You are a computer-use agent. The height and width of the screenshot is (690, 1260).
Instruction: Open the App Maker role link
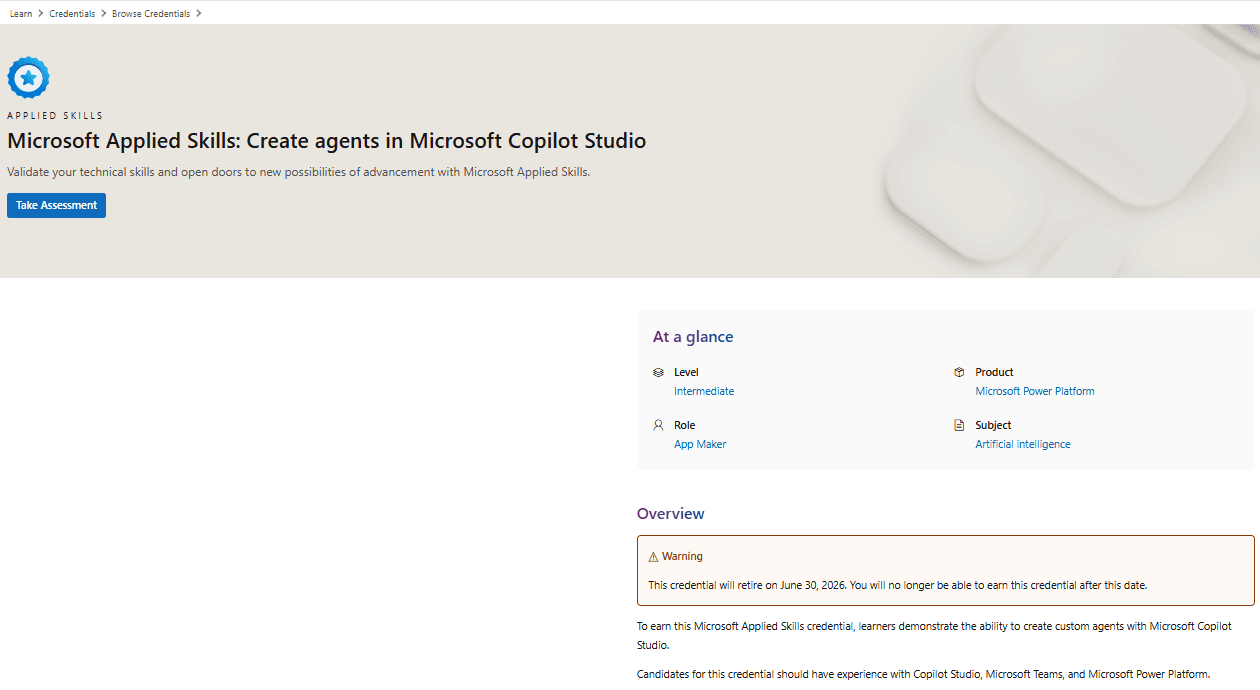700,444
